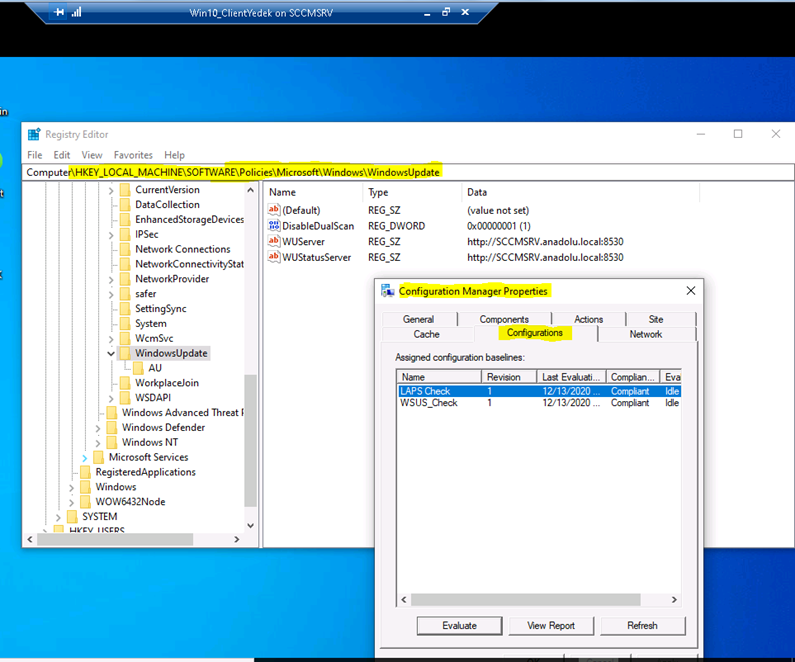Click the Refresh button
The image size is (795, 662).
click(x=642, y=626)
